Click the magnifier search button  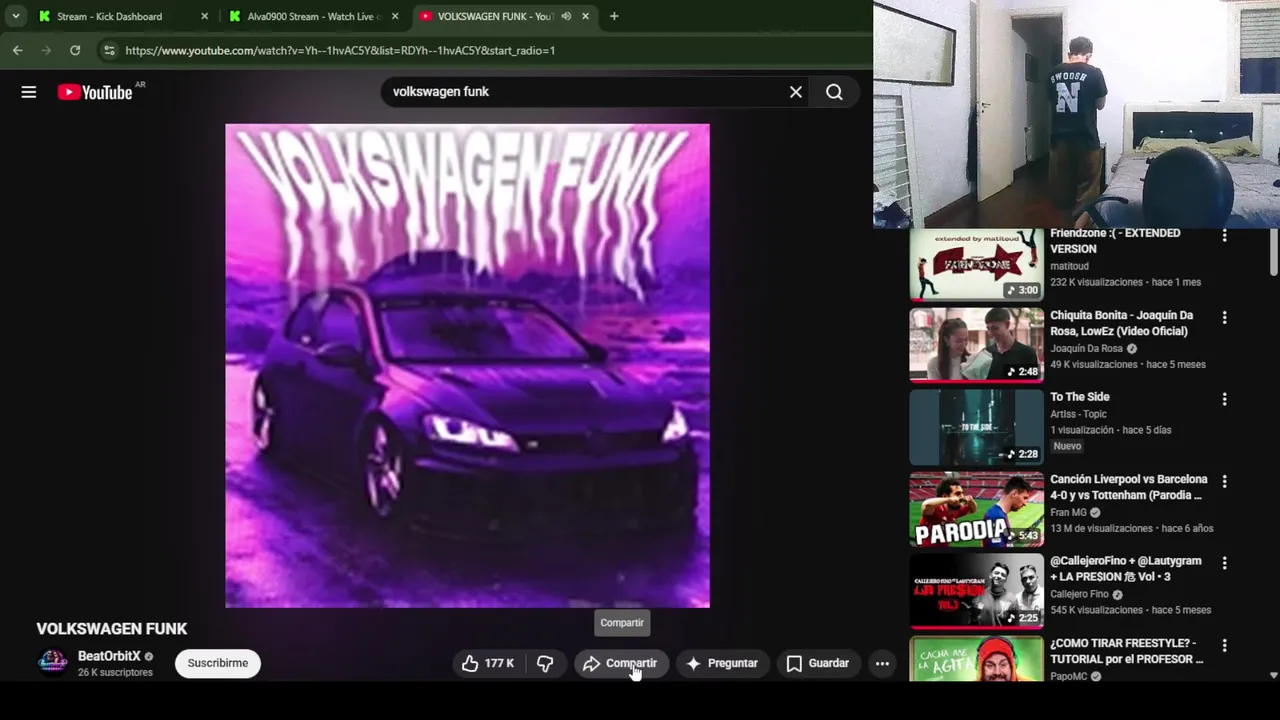pyautogui.click(x=834, y=92)
